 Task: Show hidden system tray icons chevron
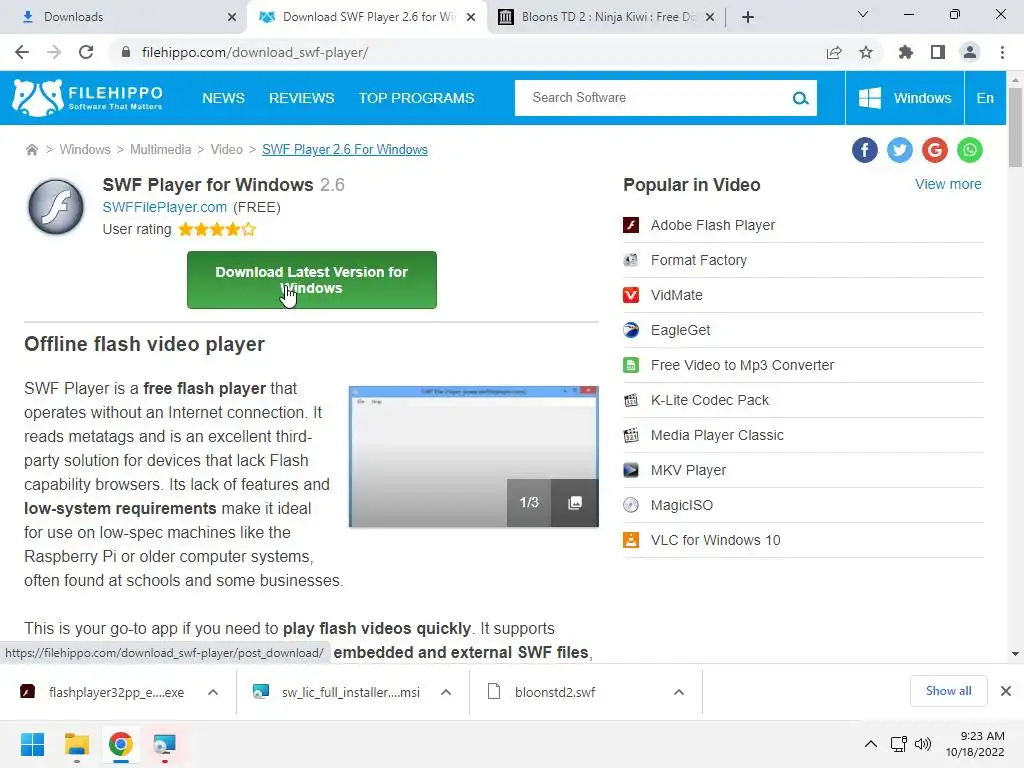tap(871, 744)
